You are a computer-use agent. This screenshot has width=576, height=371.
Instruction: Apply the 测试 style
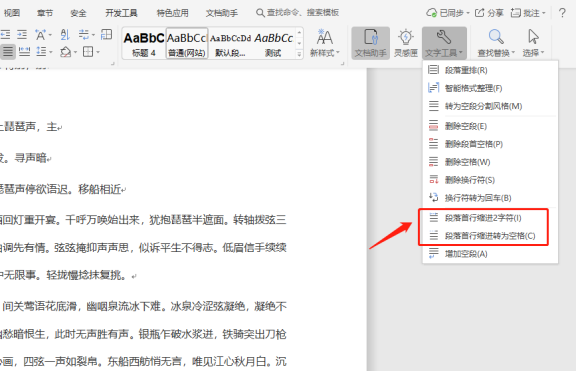pos(273,44)
